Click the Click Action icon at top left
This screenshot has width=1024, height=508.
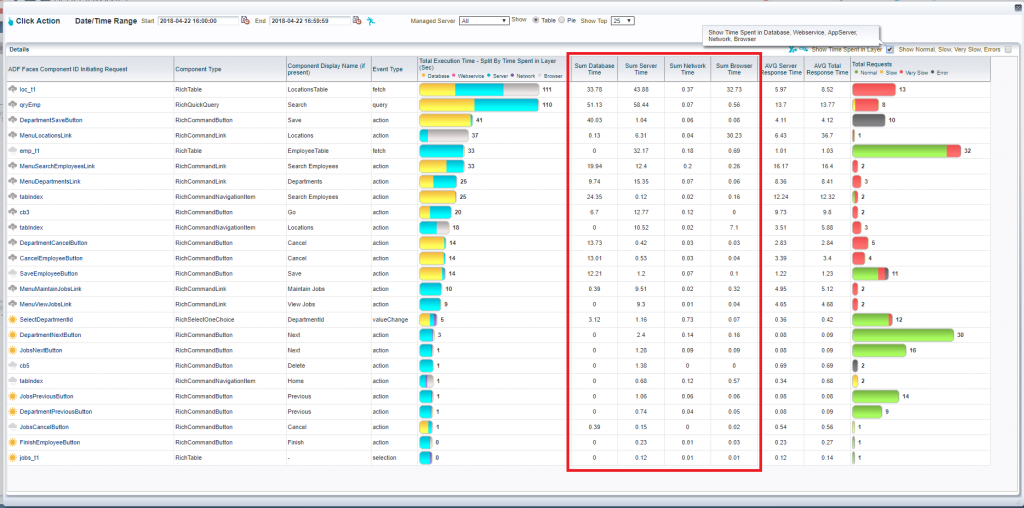(x=11, y=21)
